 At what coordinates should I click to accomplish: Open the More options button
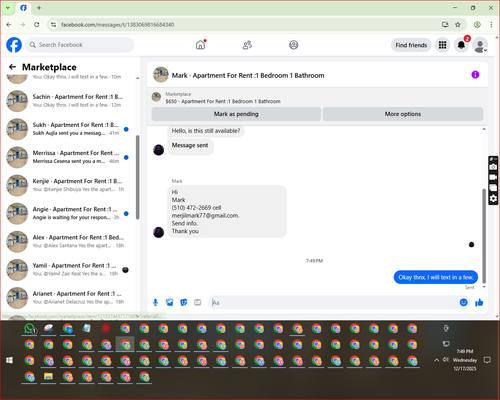[403, 114]
